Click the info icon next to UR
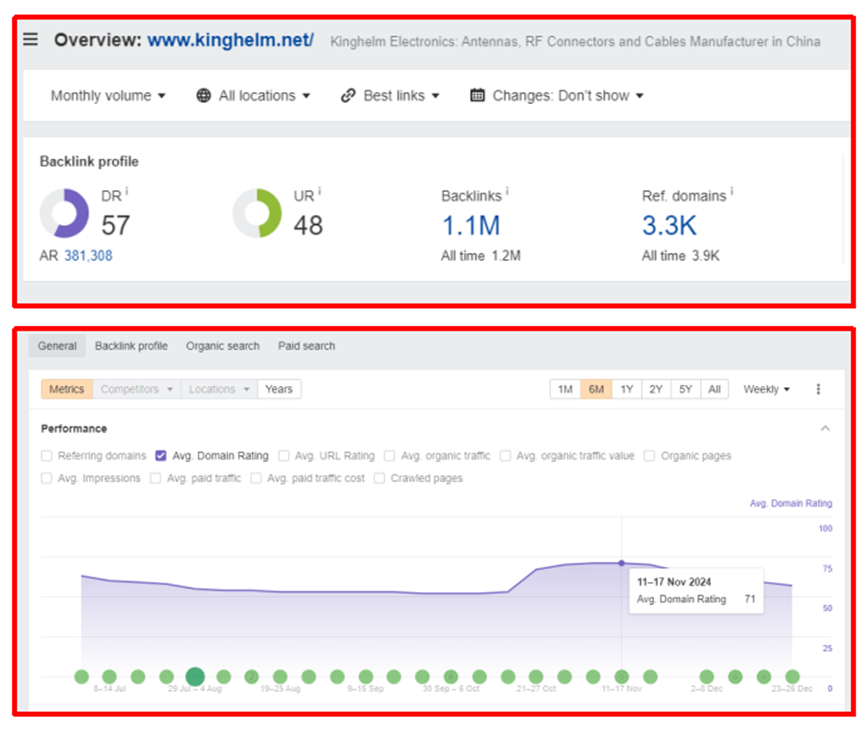Viewport: 868px width, 735px height. [320, 191]
